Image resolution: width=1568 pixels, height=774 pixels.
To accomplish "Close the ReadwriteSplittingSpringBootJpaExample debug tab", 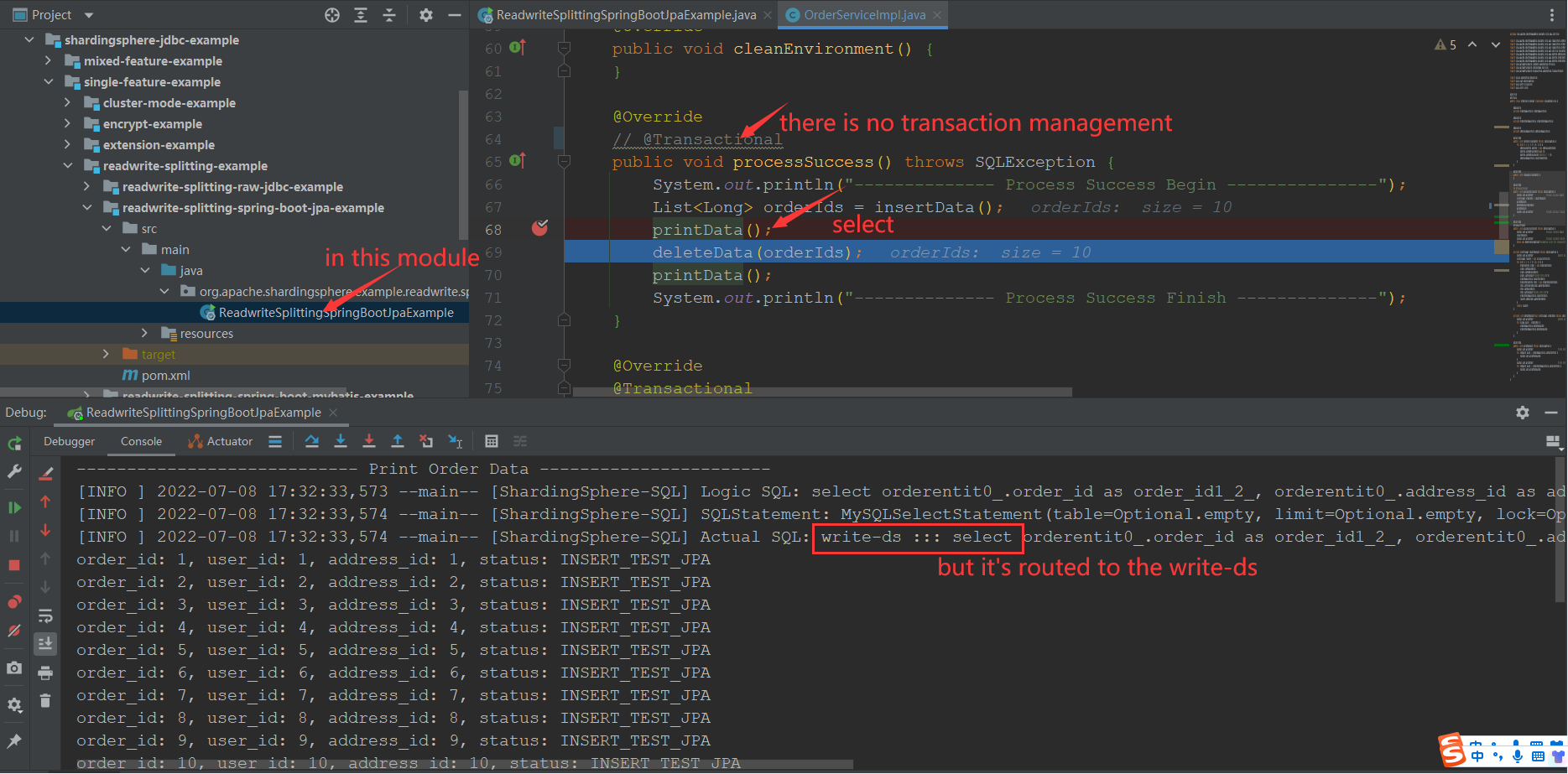I will tap(334, 413).
